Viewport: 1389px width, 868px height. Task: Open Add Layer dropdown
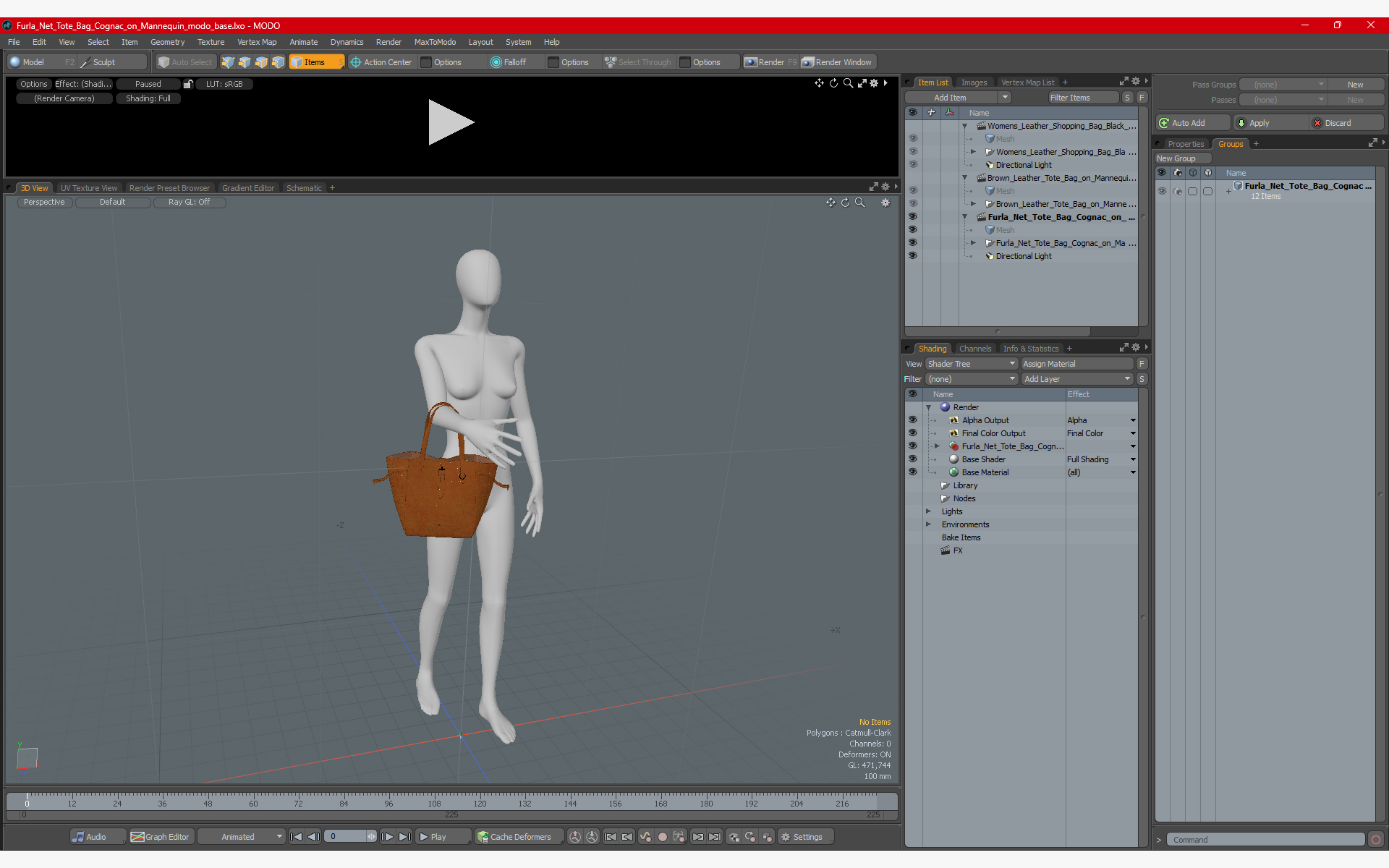point(1077,379)
